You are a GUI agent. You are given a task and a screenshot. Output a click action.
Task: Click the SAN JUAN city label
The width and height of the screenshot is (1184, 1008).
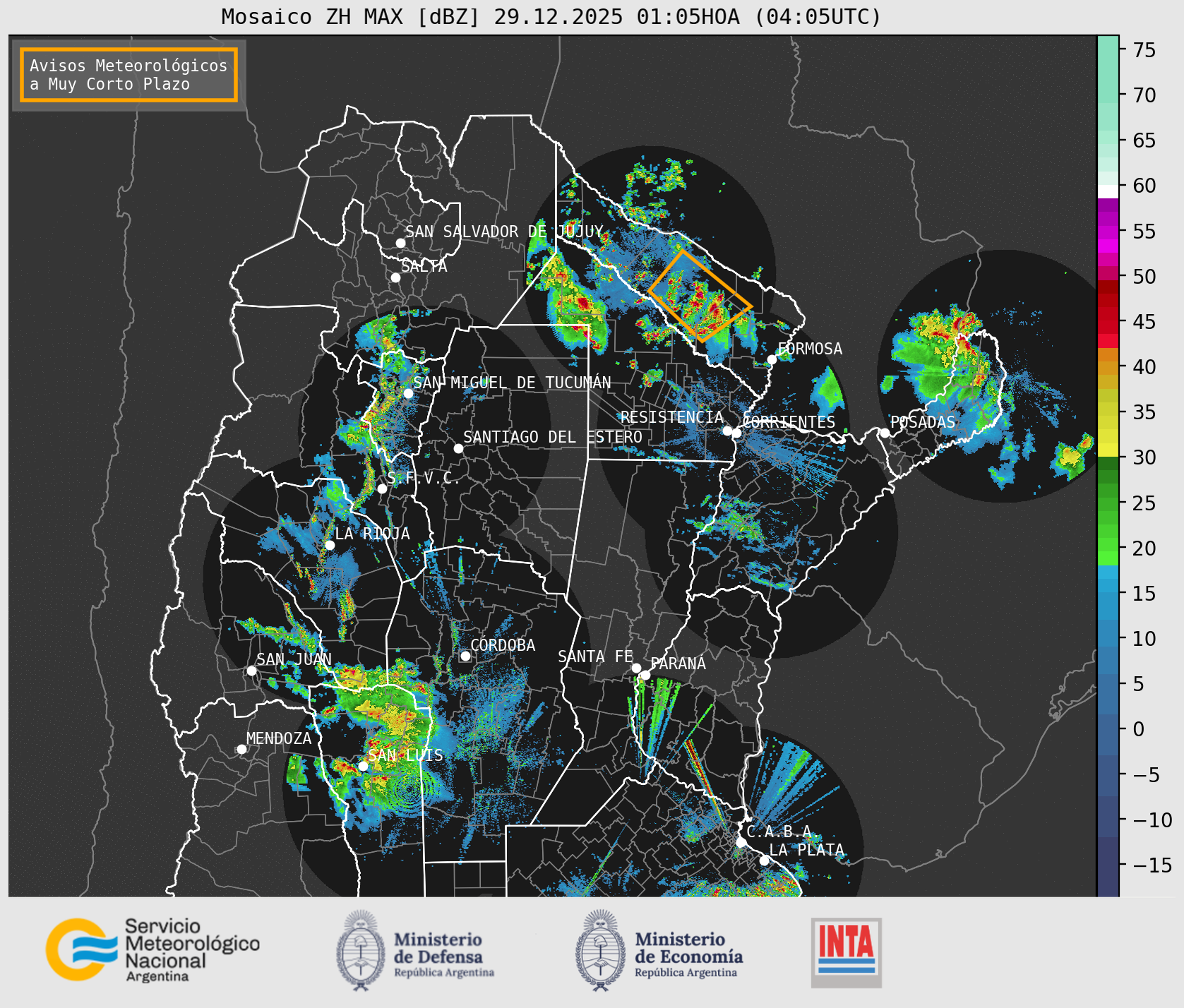click(294, 659)
